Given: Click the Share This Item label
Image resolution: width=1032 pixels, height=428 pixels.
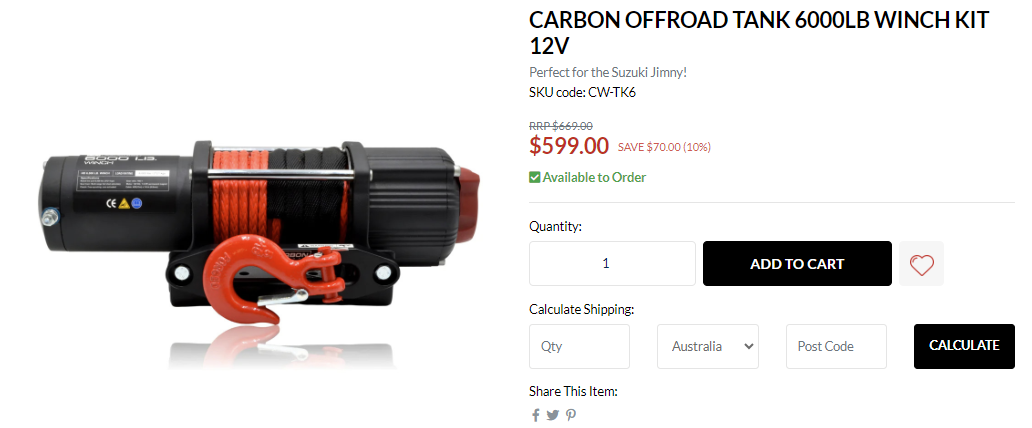Looking at the screenshot, I should tap(573, 391).
